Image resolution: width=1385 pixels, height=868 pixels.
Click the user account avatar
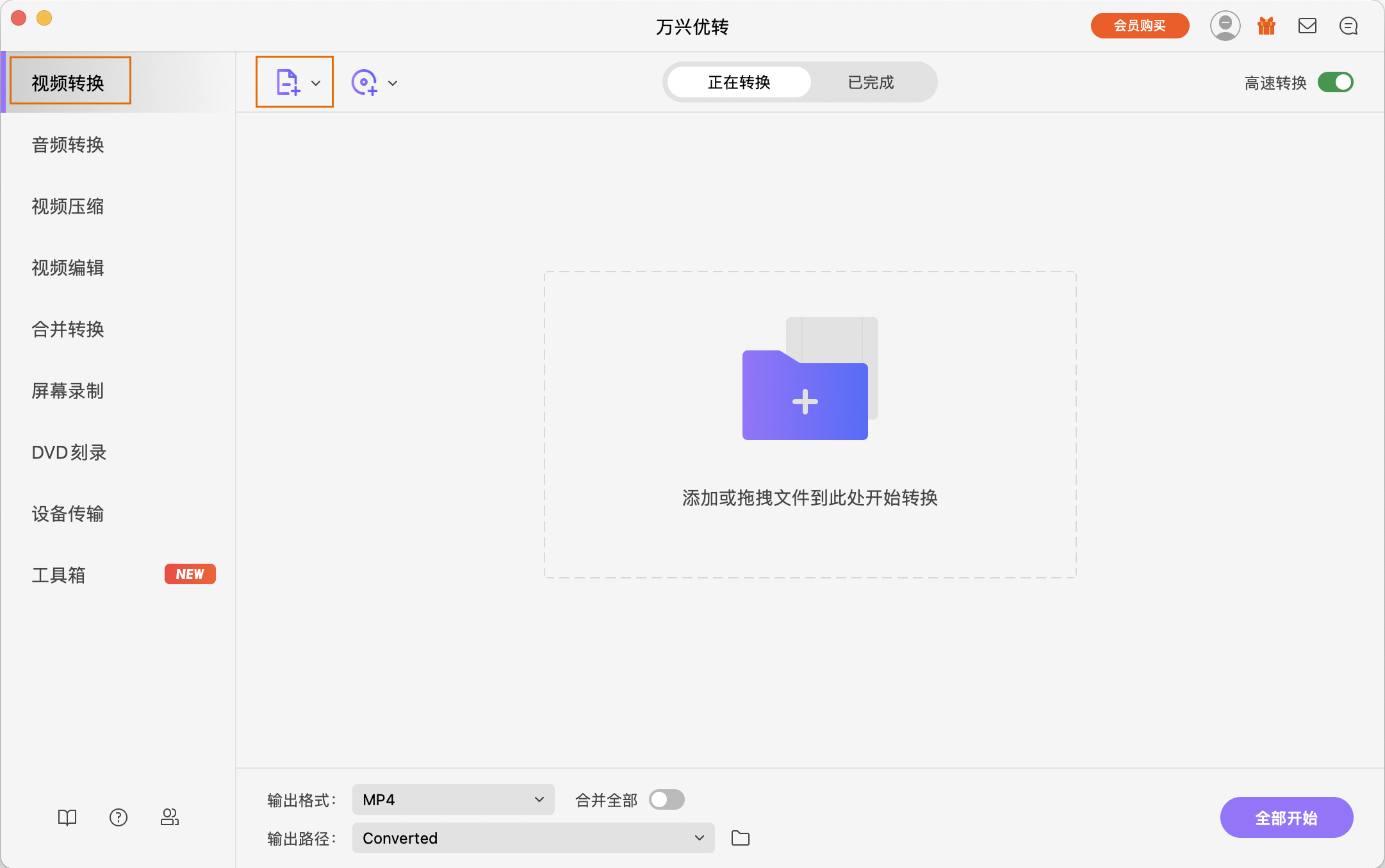click(x=1225, y=26)
